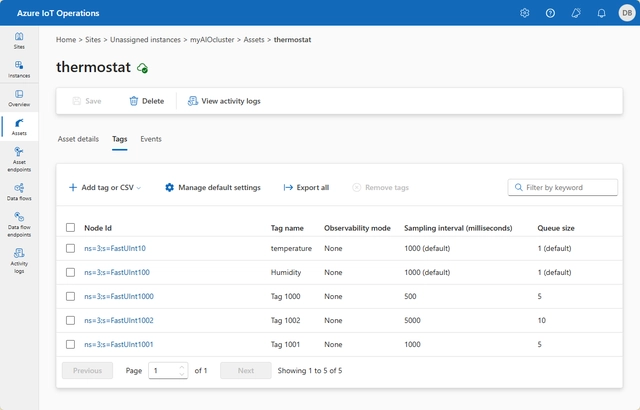This screenshot has width=640, height=410.
Task: Open the help question mark icon
Action: coord(550,13)
